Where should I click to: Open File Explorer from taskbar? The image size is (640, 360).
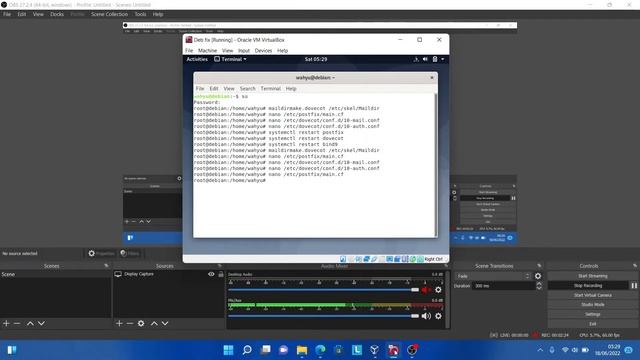(x=302, y=350)
